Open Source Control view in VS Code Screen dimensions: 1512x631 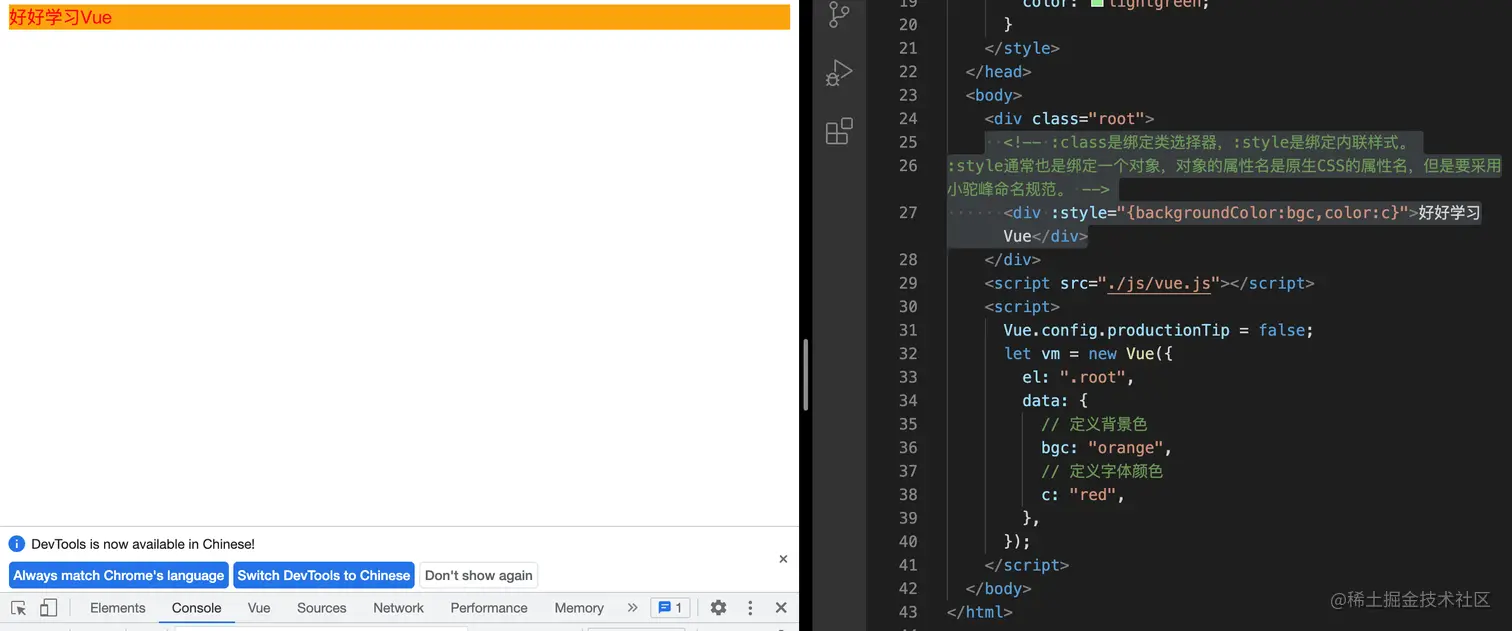click(839, 14)
